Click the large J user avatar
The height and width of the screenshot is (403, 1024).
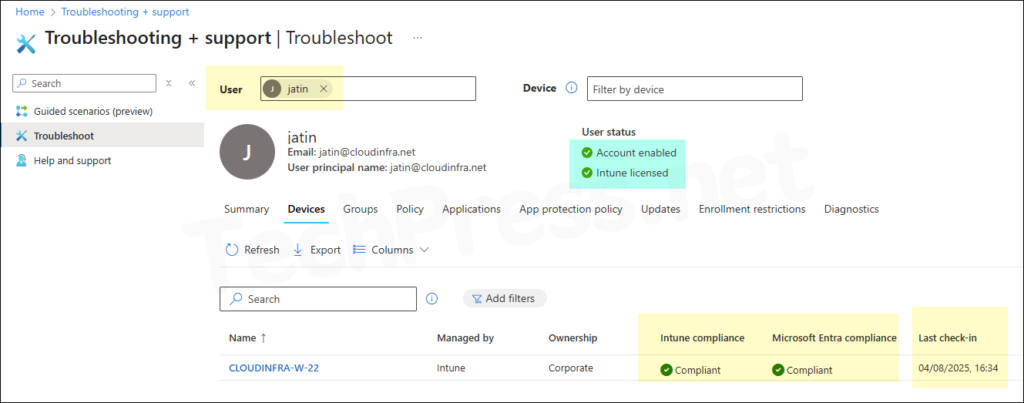click(247, 152)
